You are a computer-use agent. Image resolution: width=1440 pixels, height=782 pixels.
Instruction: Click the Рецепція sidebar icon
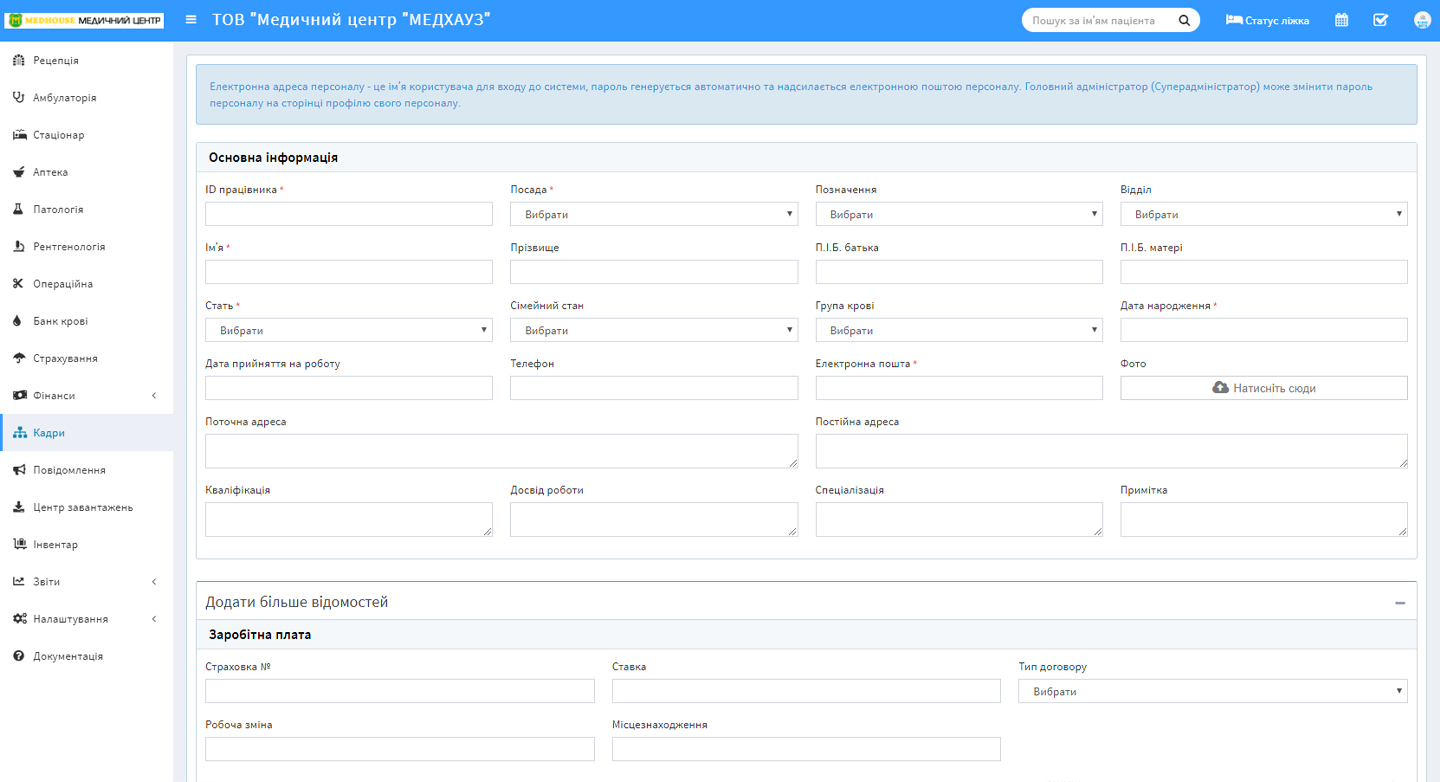coord(19,61)
